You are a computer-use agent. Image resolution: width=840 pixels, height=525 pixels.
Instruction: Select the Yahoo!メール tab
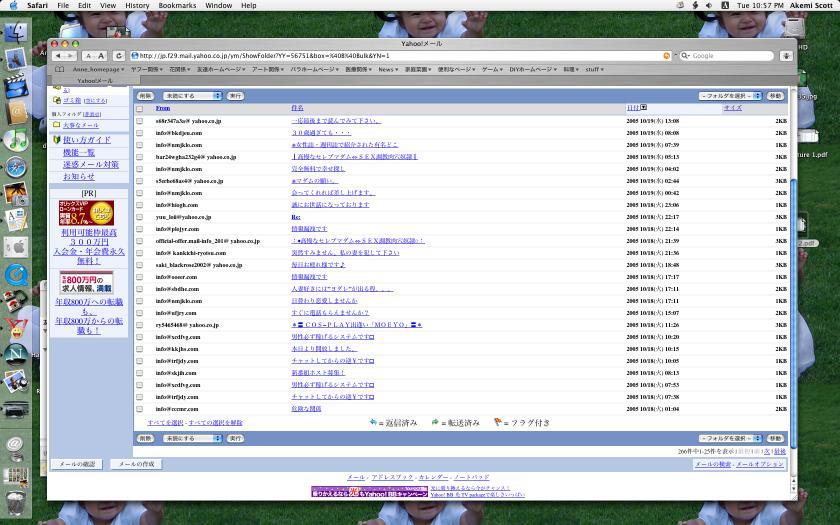(95, 81)
